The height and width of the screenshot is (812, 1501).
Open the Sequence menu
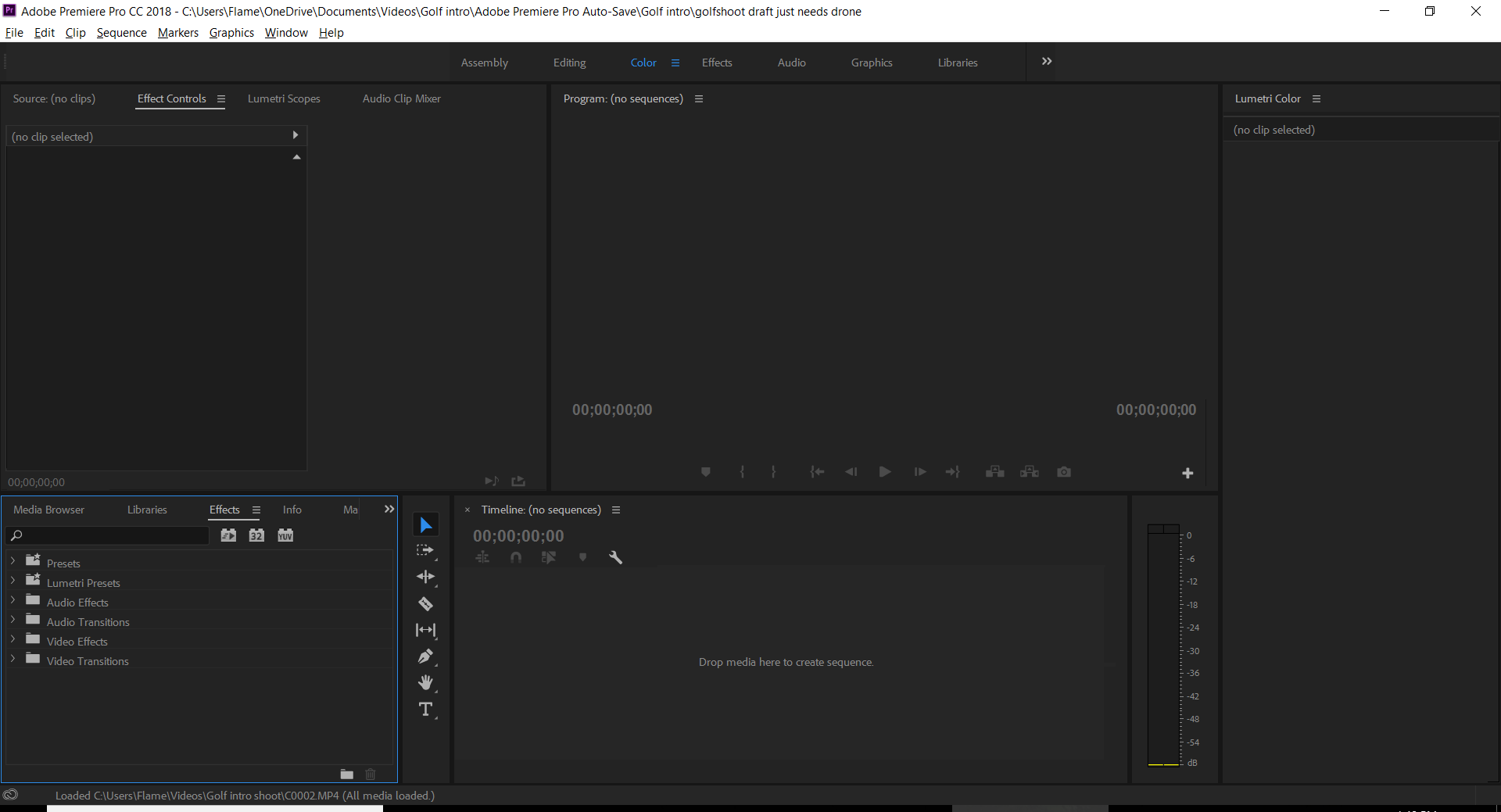tap(121, 33)
